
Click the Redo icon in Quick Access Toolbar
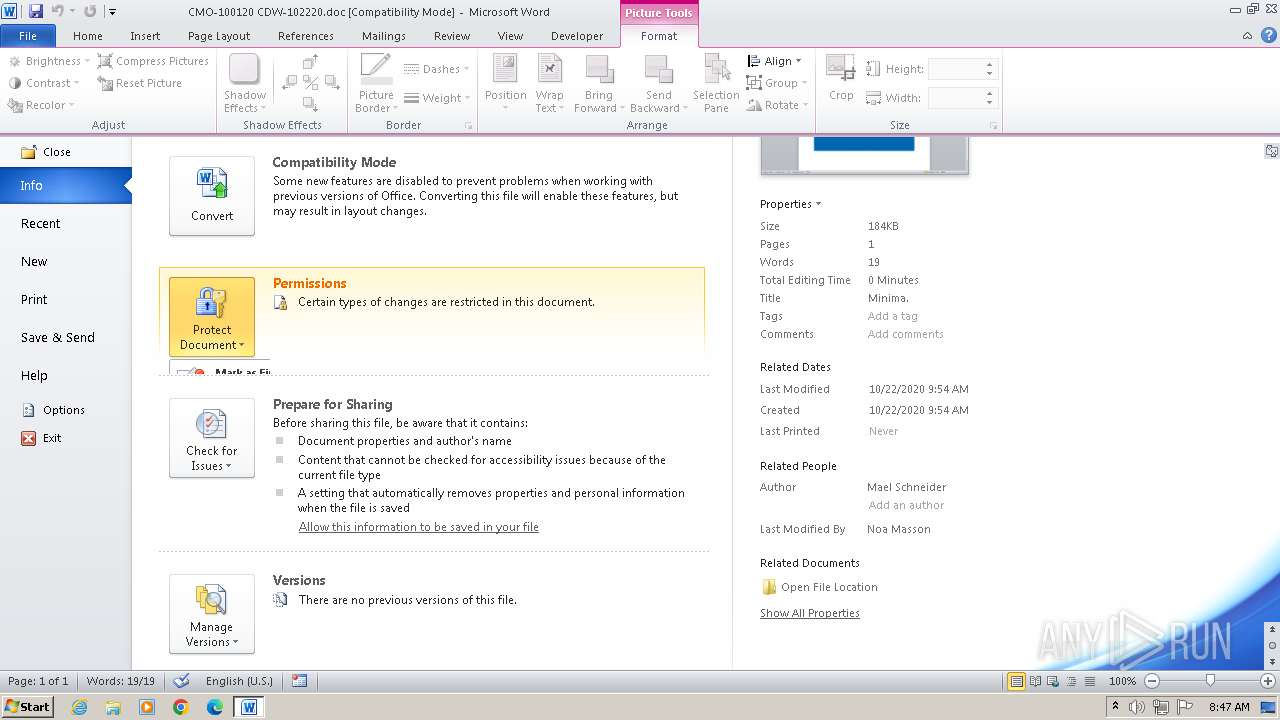[90, 11]
